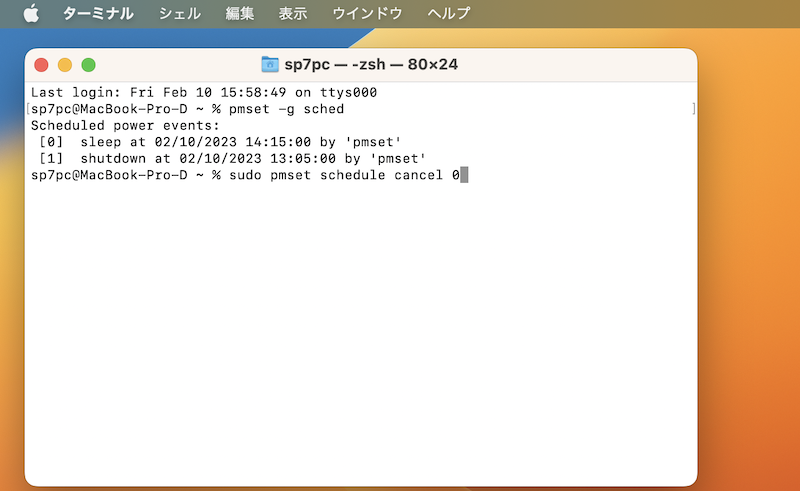Viewport: 800px width, 491px height.
Task: Open the 表示 menu
Action: point(293,13)
